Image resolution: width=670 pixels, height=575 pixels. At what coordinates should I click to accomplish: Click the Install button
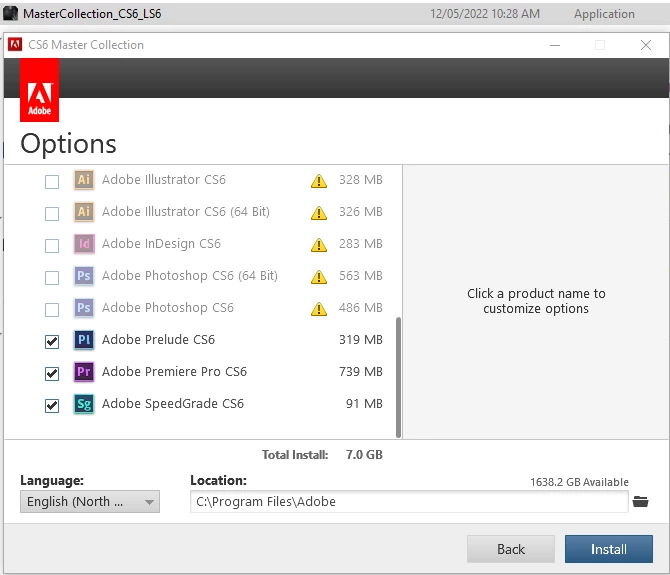point(608,549)
